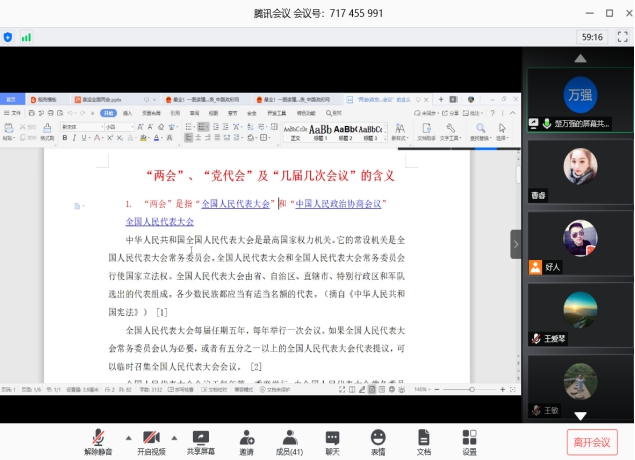The image size is (635, 460).
Task: Turn on camera with 开启视频
Action: [x=151, y=441]
